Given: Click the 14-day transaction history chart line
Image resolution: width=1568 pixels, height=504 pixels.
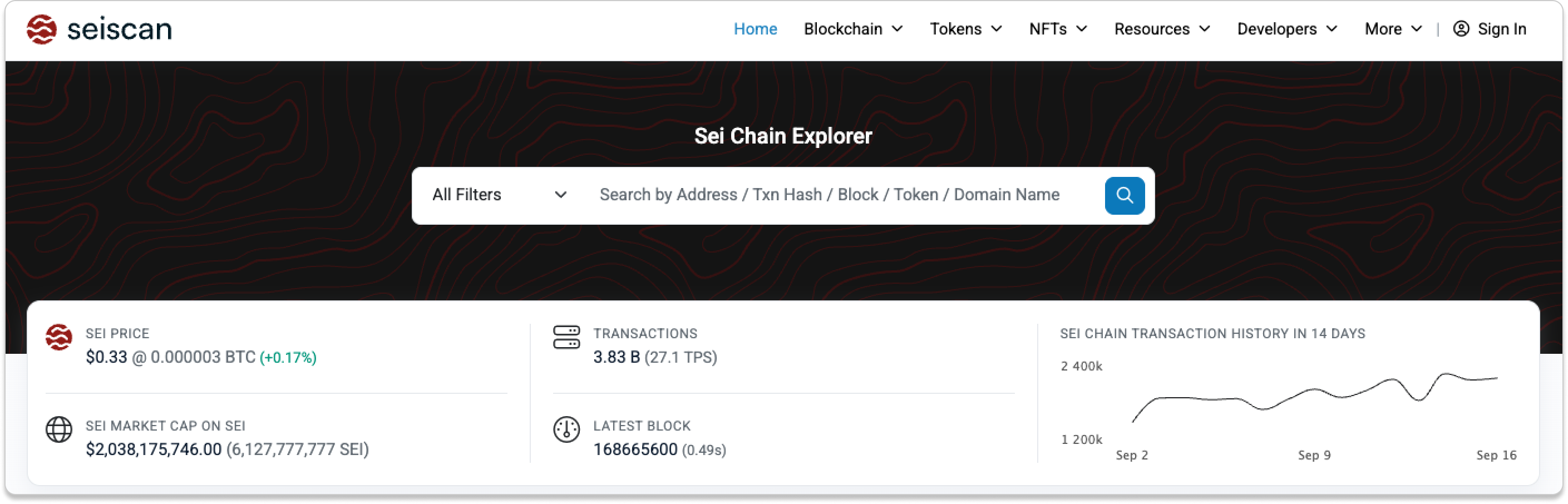Looking at the screenshot, I should (1315, 389).
